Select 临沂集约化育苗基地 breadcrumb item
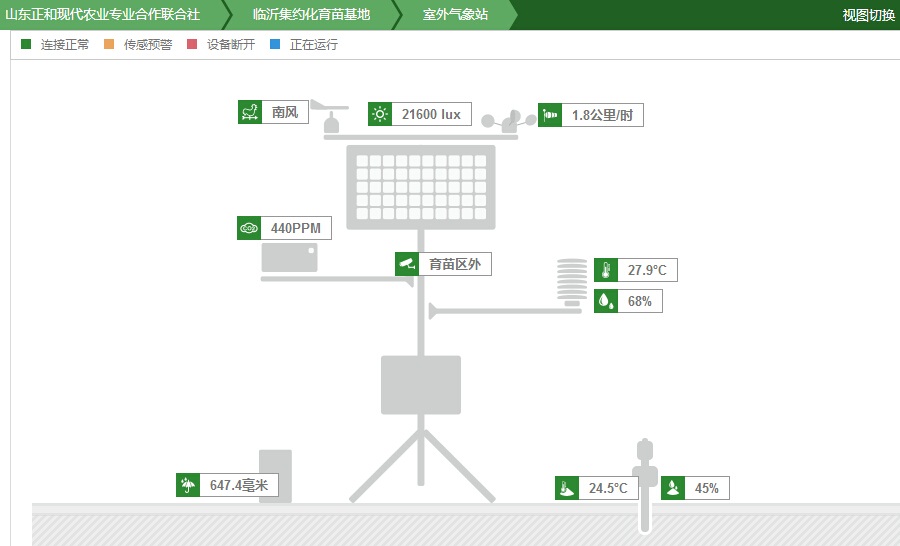Viewport: 900px width, 546px height. tap(311, 15)
